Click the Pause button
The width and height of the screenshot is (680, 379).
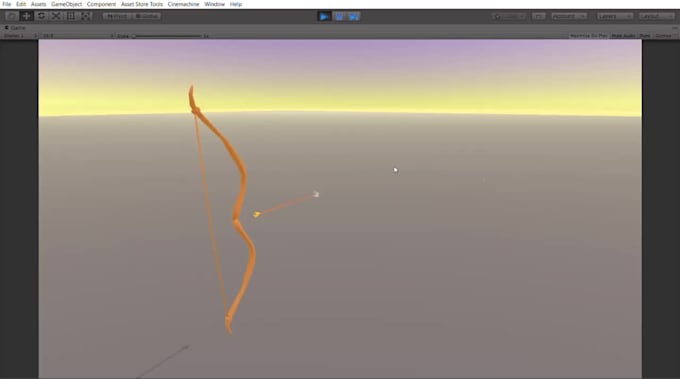pyautogui.click(x=339, y=16)
